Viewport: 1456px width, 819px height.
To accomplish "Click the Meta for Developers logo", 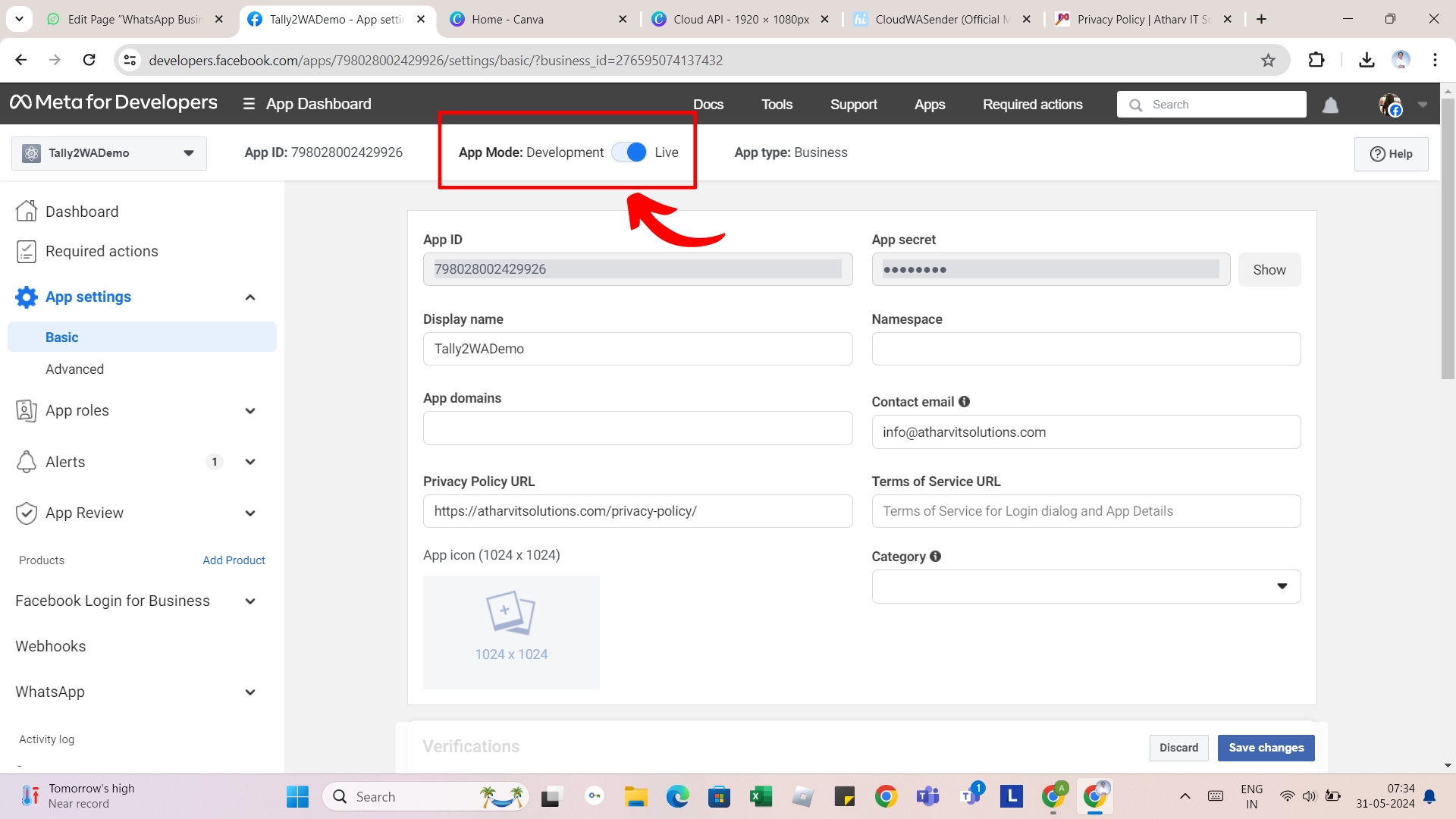I will coord(114,102).
